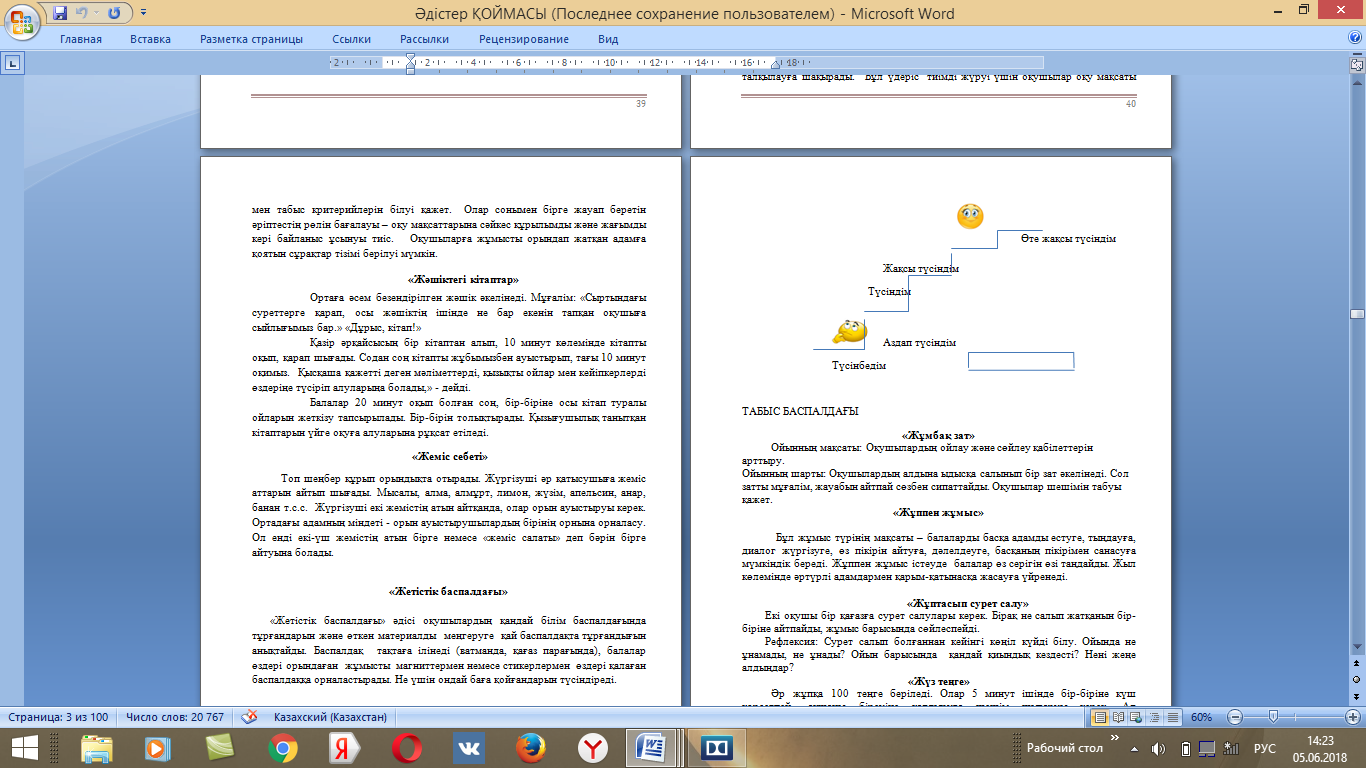Switch to the Разметка страницы tab

point(251,39)
